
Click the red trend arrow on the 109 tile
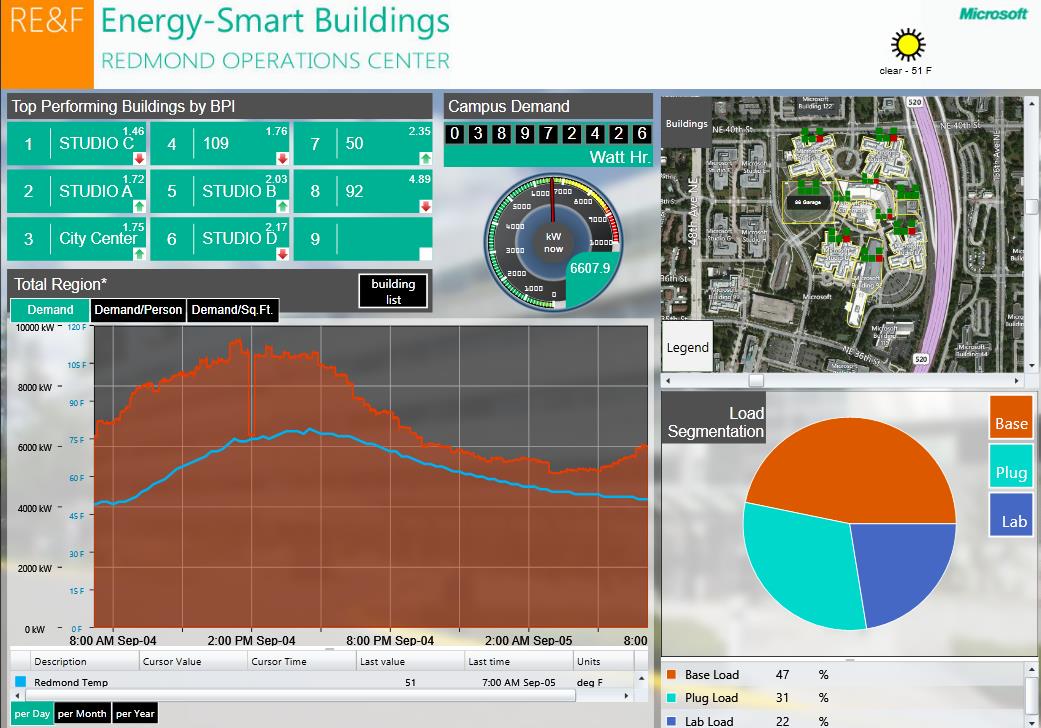click(282, 159)
